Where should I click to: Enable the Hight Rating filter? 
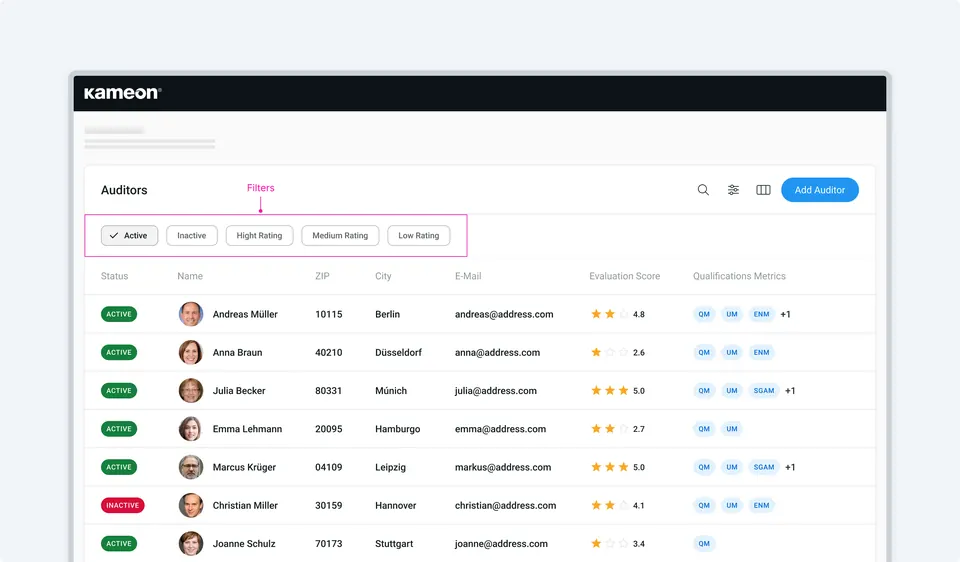point(259,236)
